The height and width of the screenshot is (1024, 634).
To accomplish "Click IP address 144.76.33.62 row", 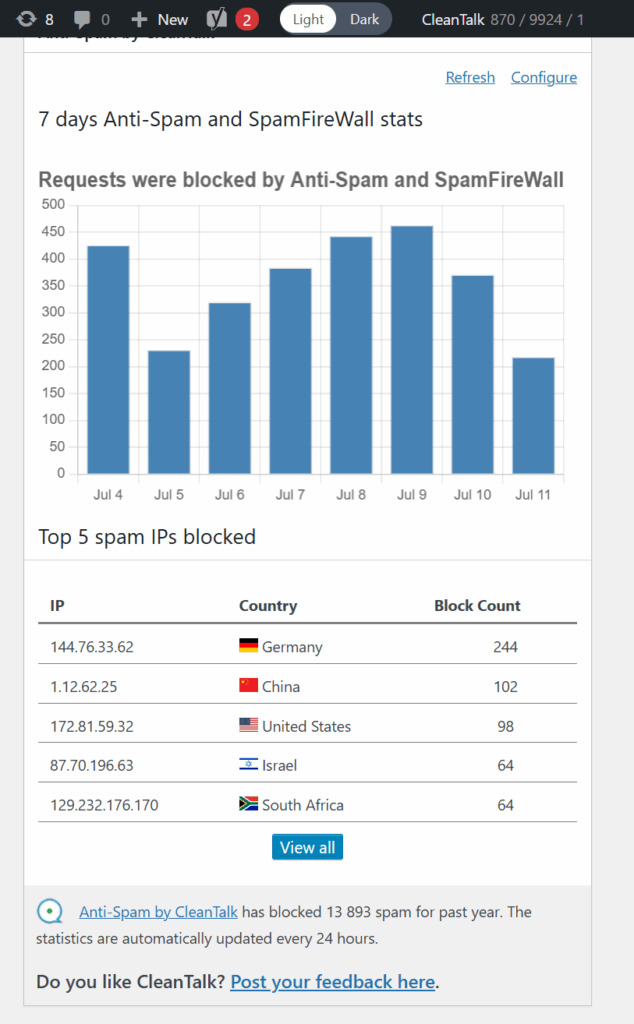I will [92, 647].
